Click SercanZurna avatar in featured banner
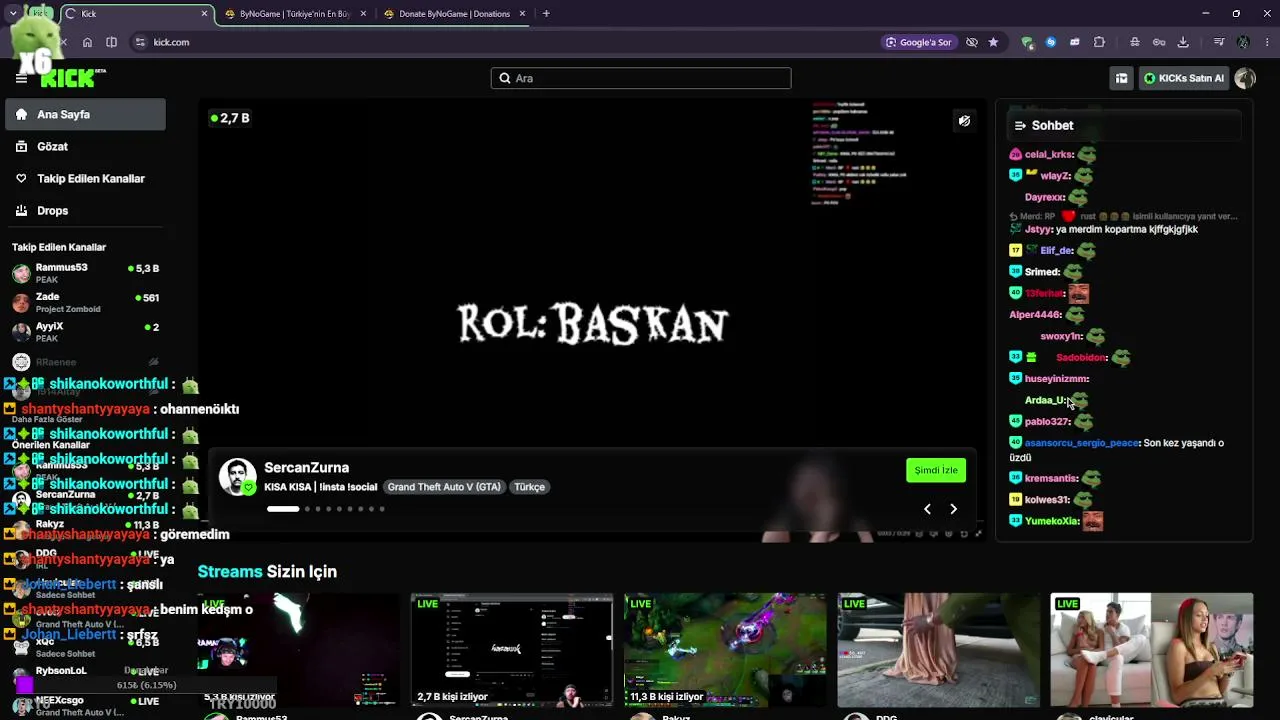Image resolution: width=1280 pixels, height=720 pixels. 238,477
